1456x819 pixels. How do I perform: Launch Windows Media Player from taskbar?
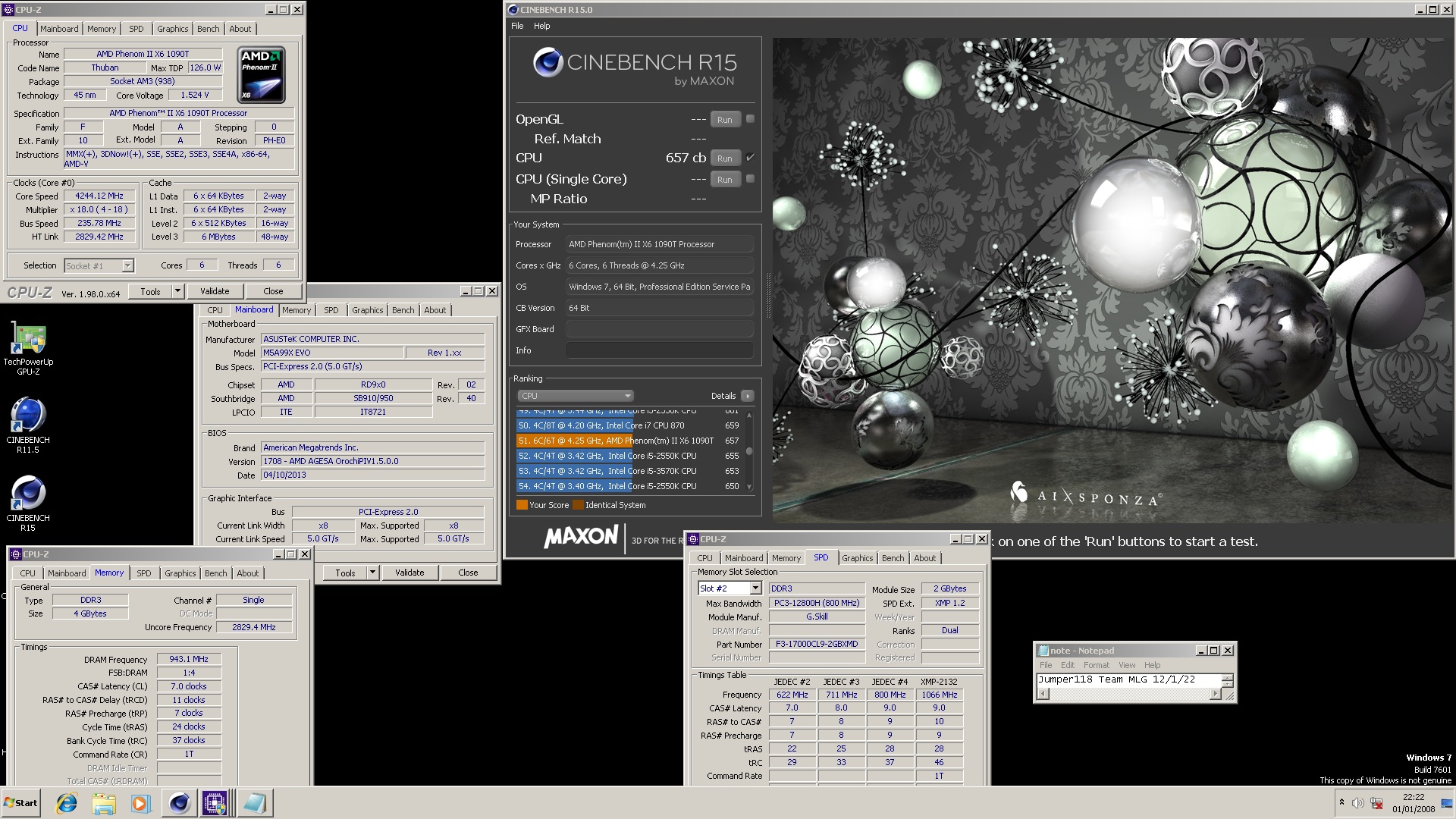[140, 803]
